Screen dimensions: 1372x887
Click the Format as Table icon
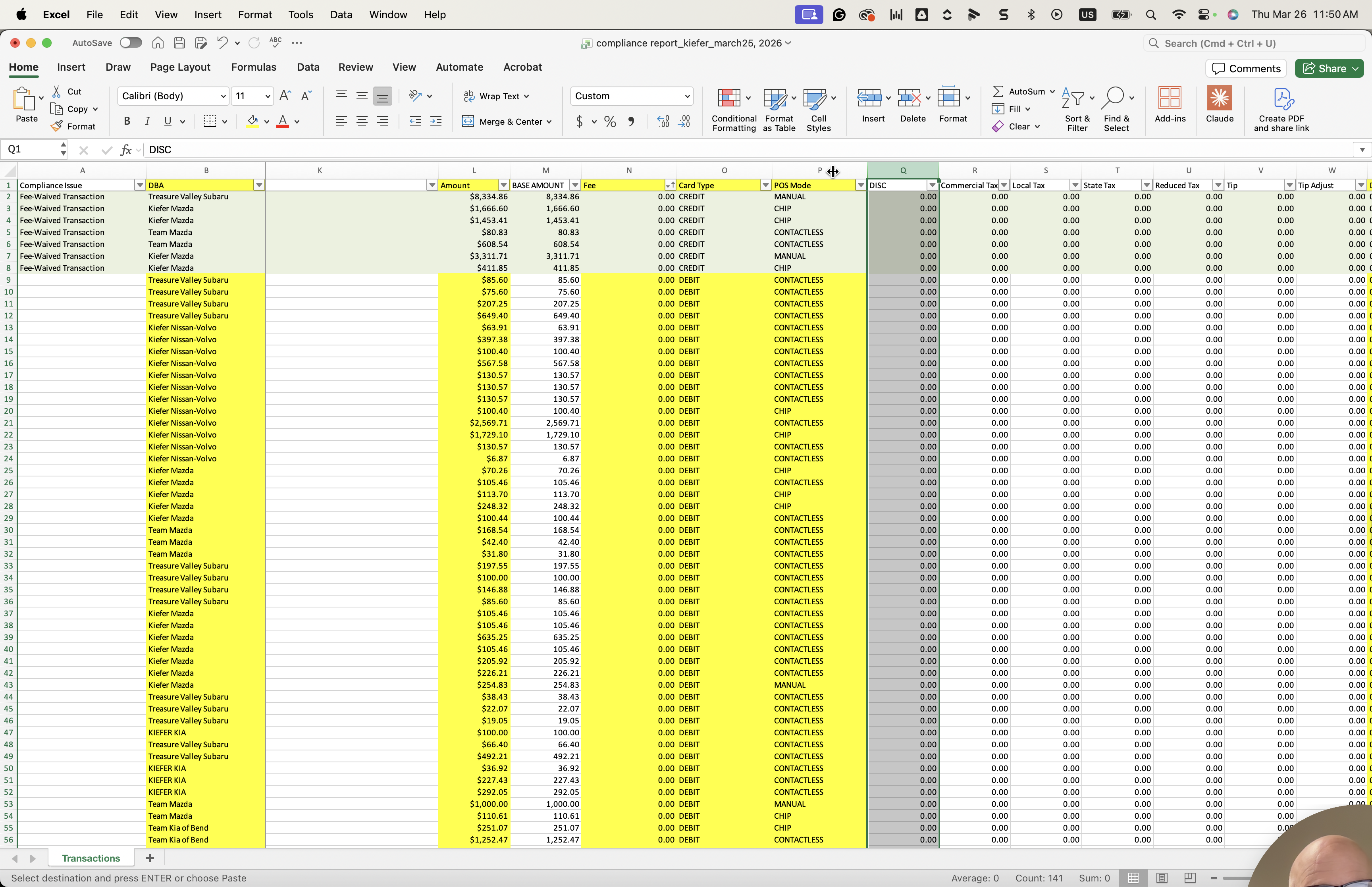click(x=775, y=98)
